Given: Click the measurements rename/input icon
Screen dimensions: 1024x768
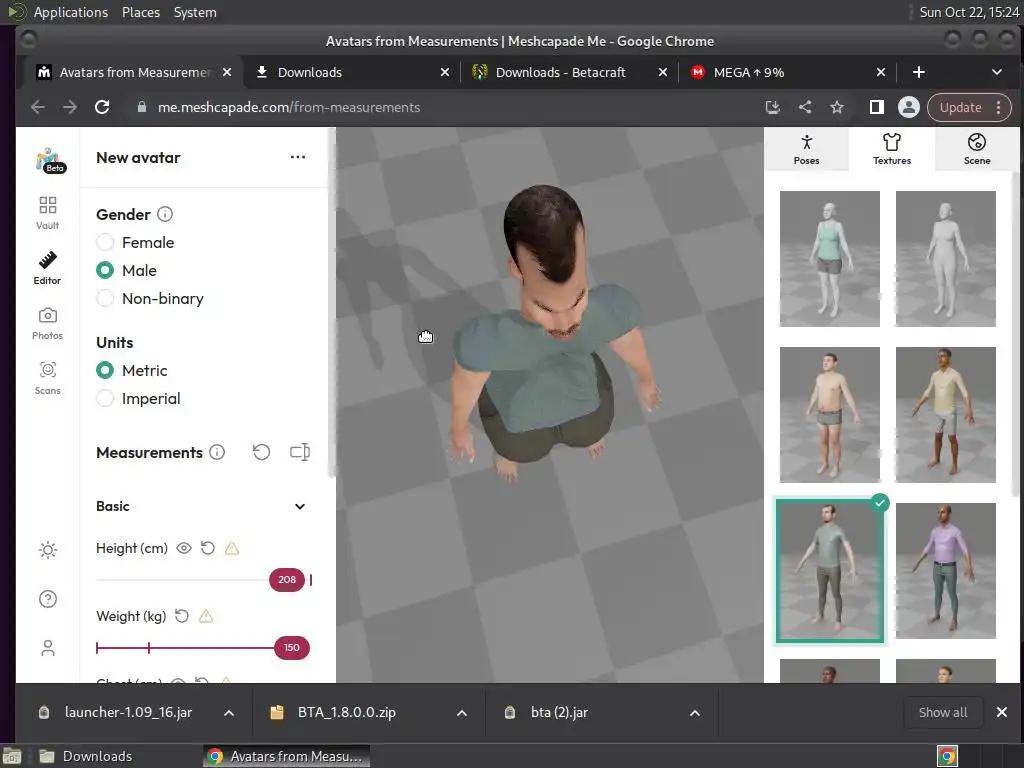Looking at the screenshot, I should (300, 452).
